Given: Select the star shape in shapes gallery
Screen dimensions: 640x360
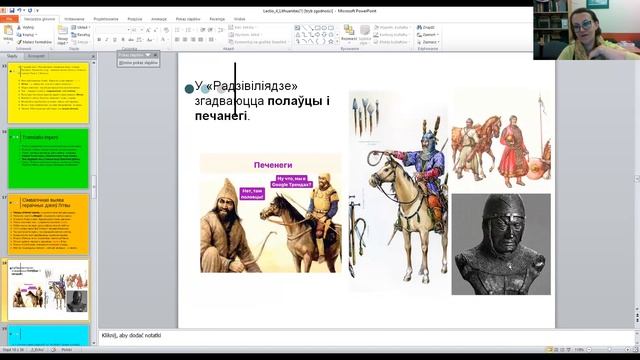Looking at the screenshot, I should pyautogui.click(x=331, y=42).
